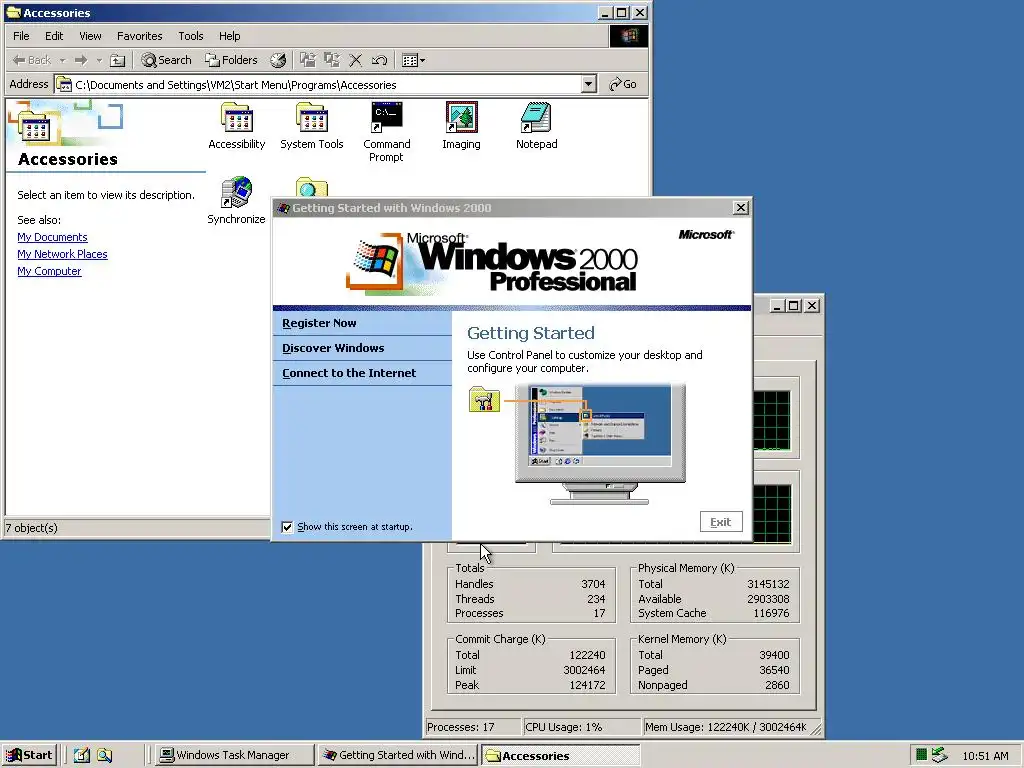Expand the Address bar dropdown

[588, 84]
